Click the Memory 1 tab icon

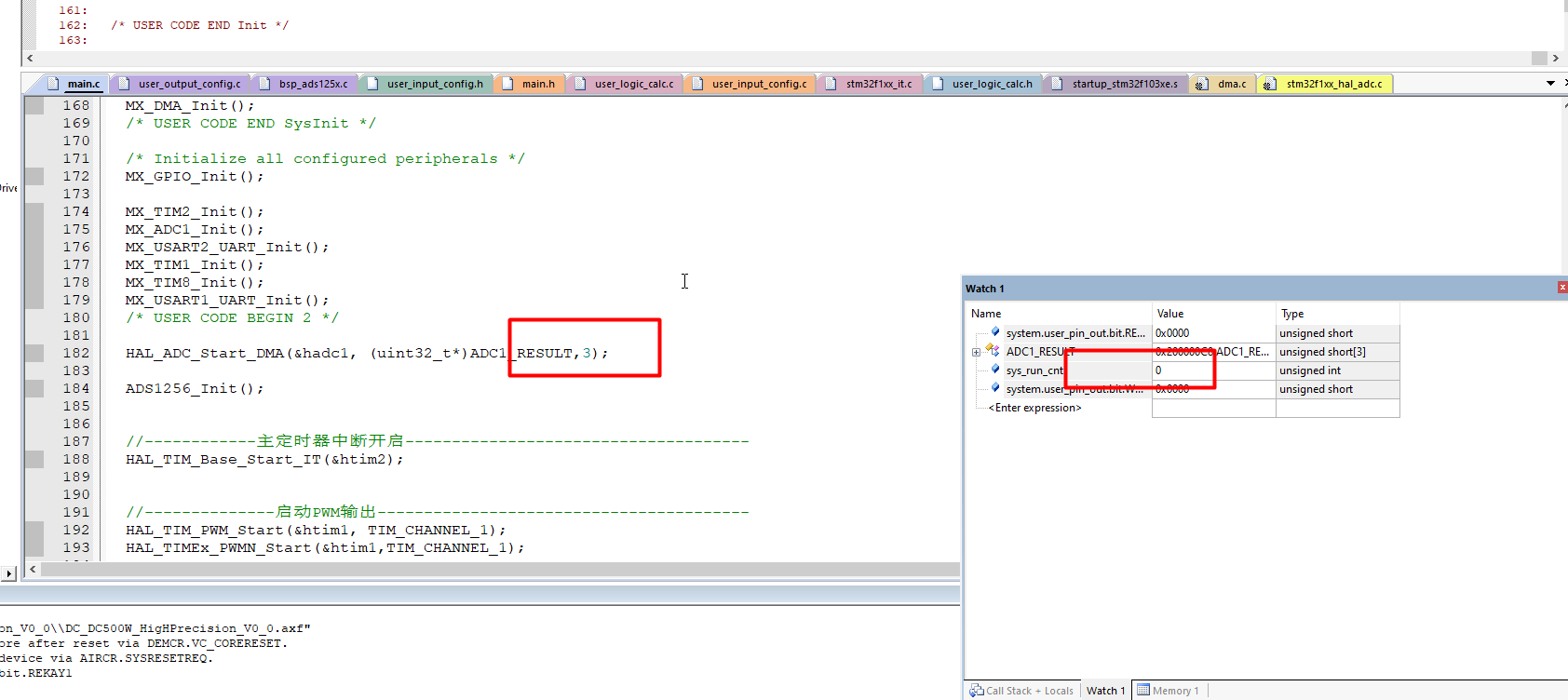pos(1143,690)
